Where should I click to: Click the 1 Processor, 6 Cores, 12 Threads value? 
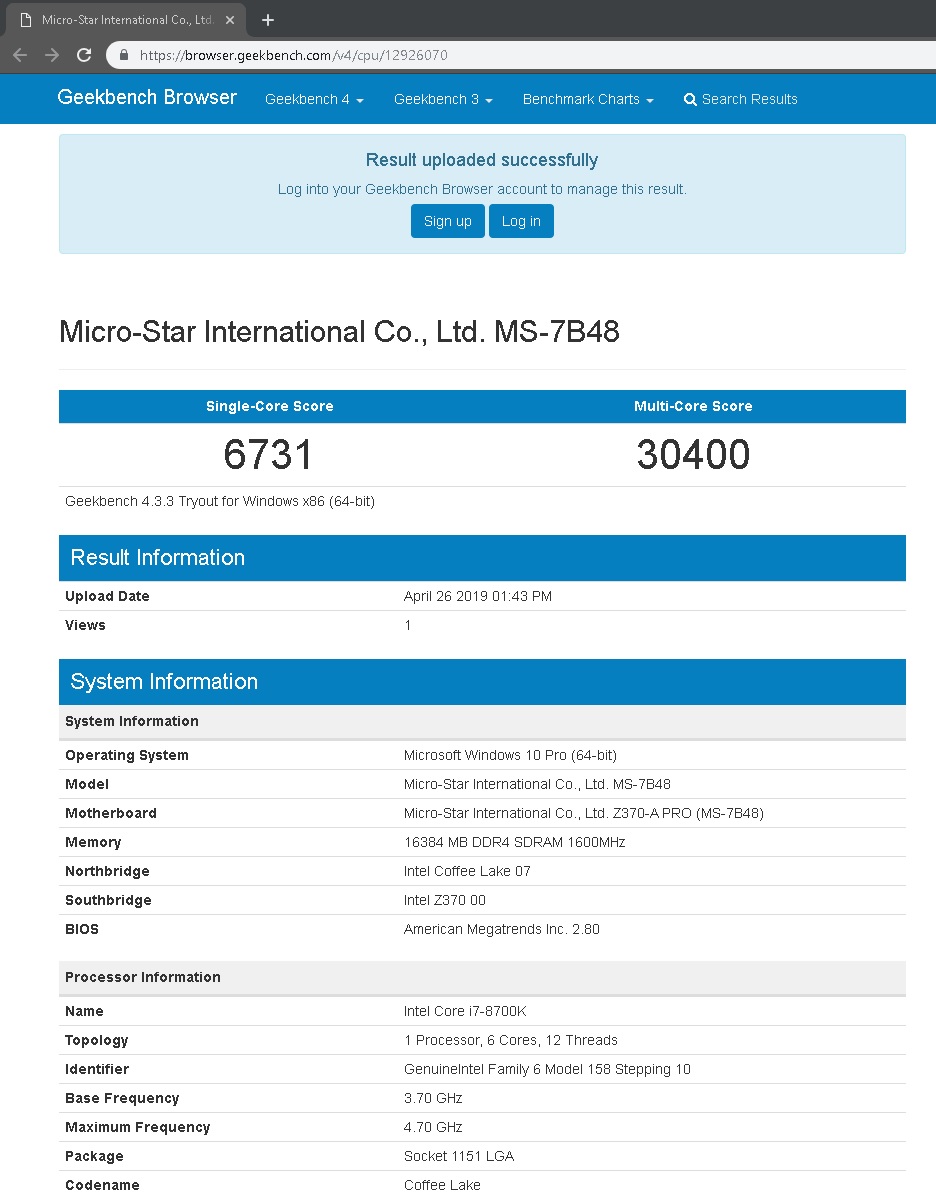(511, 1040)
